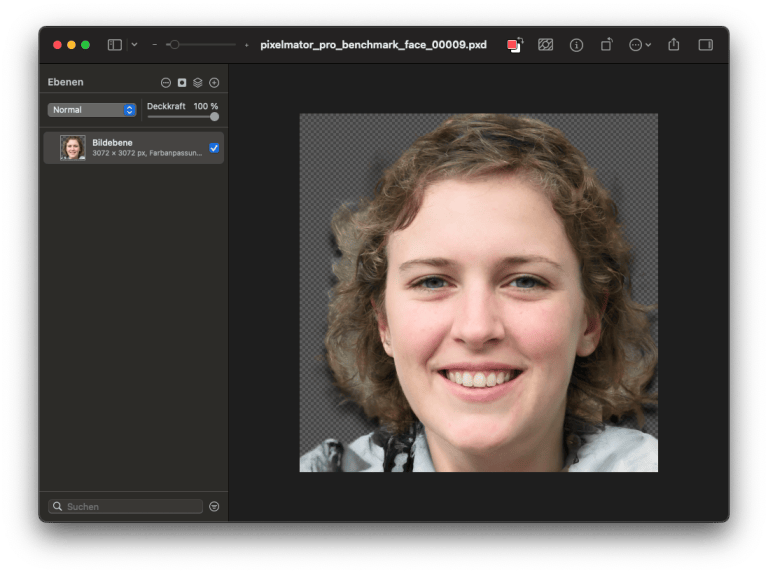
Task: Add a mask to the layer
Action: [x=182, y=83]
